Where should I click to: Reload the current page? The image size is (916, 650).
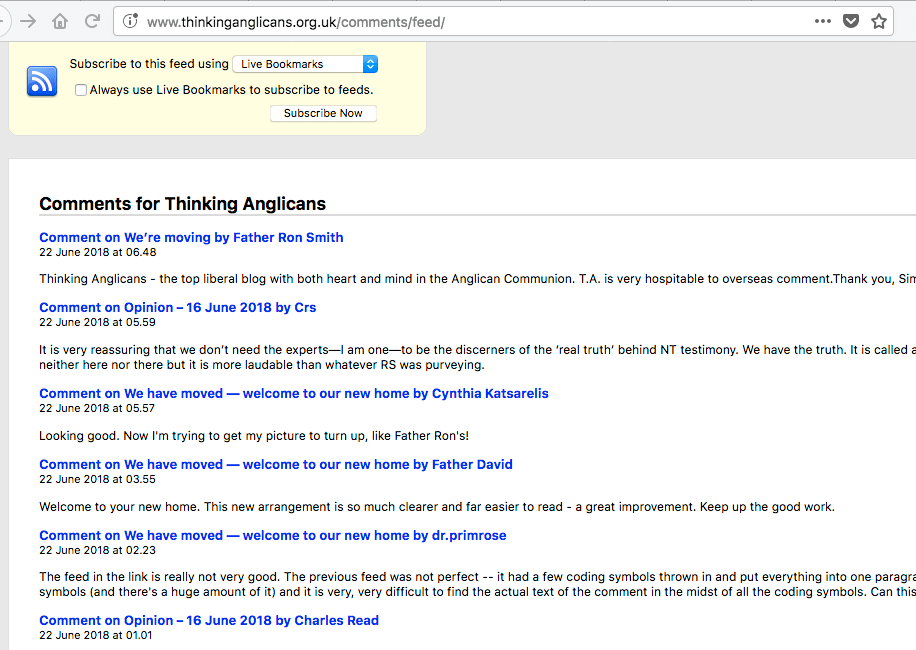(92, 22)
